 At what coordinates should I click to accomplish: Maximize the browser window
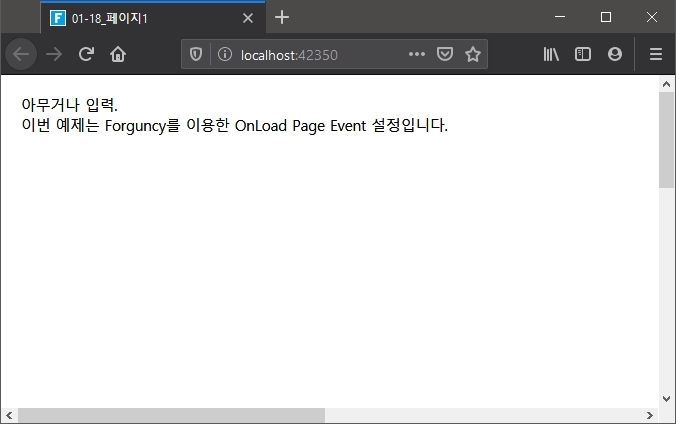coord(605,17)
